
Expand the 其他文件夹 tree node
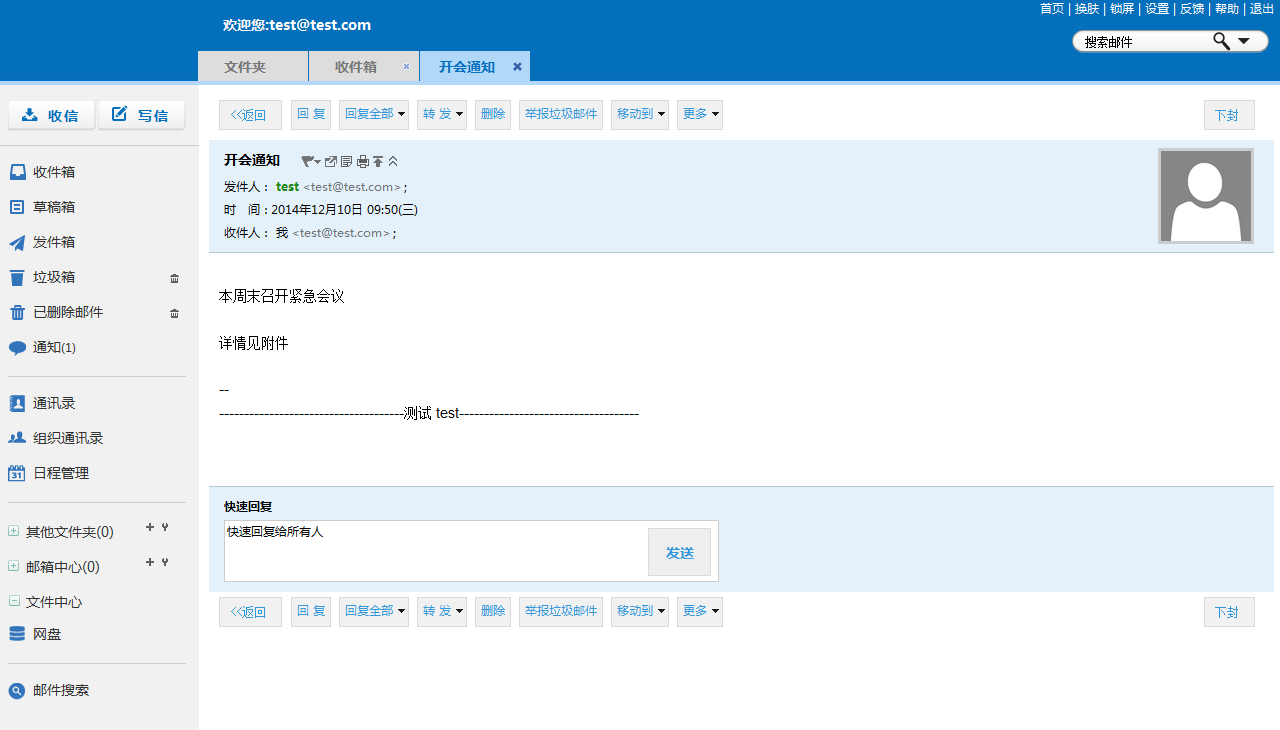14,531
